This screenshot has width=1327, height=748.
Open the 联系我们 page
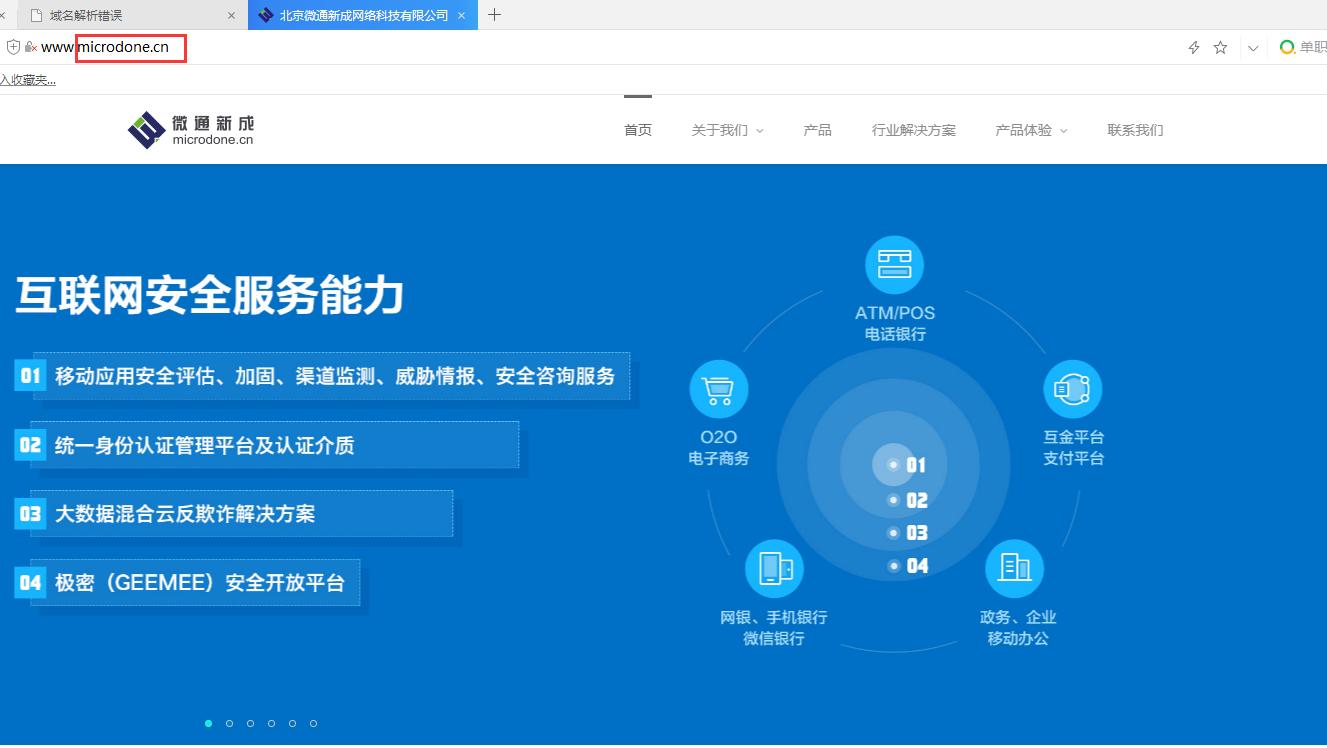point(1135,129)
